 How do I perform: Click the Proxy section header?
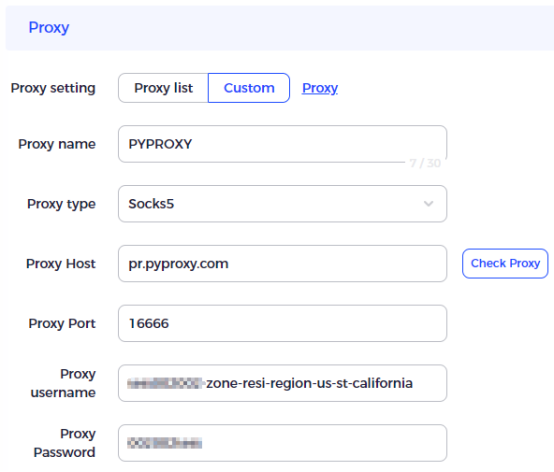pos(49,28)
